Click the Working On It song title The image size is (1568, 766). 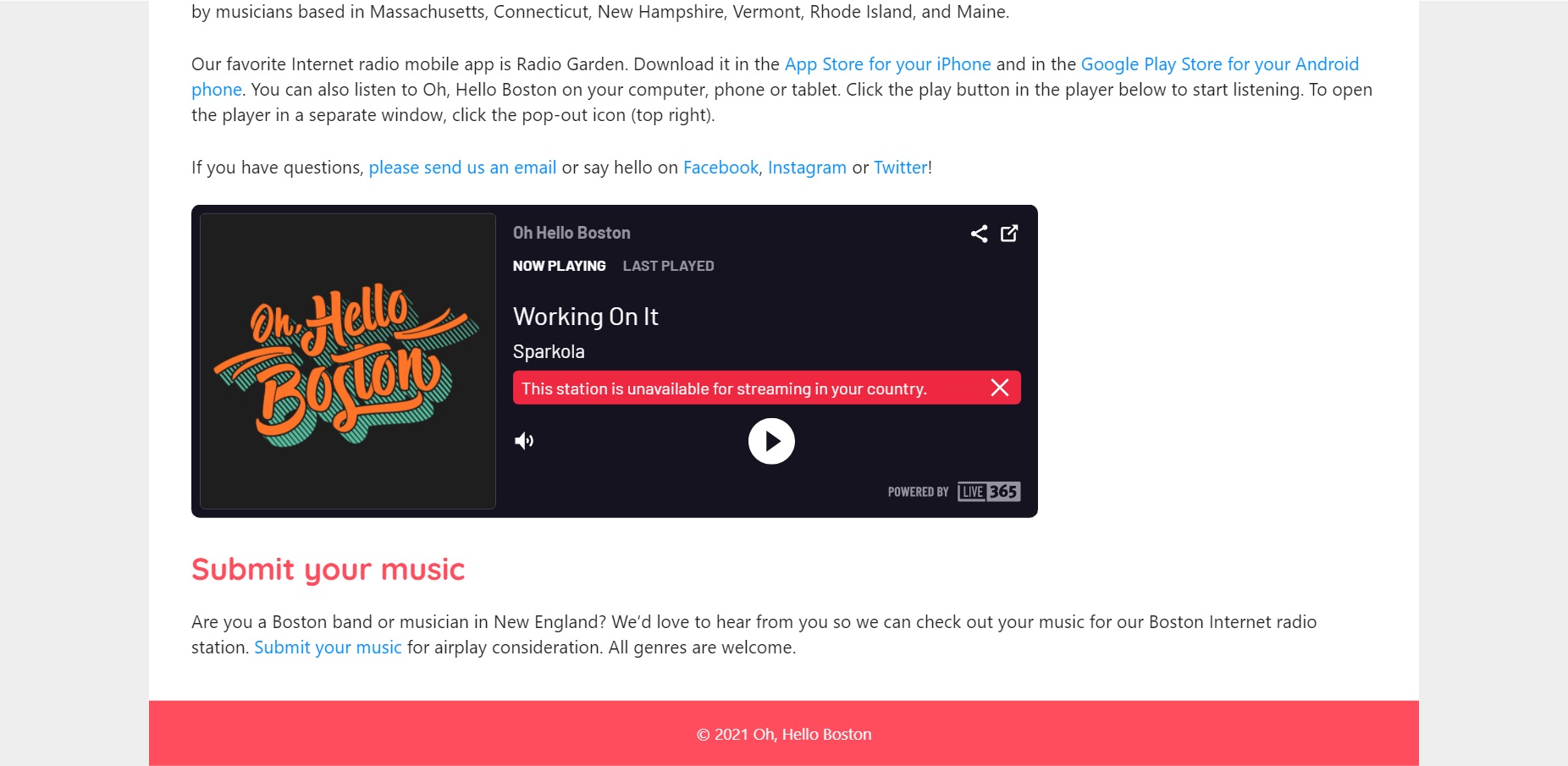[585, 317]
